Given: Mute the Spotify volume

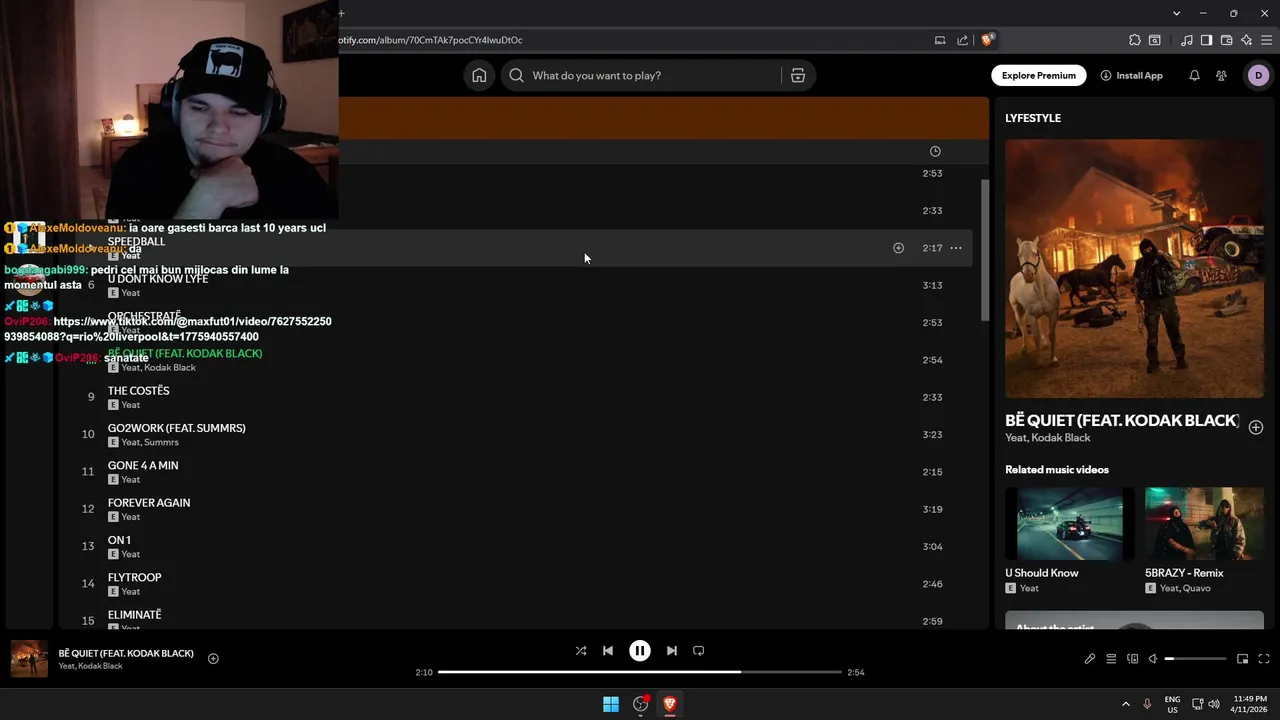Looking at the screenshot, I should 1153,659.
